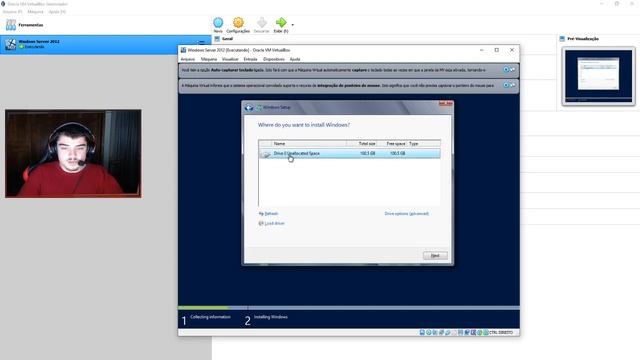Image resolution: width=640 pixels, height=360 pixels.
Task: Open Ajuda menu in the VM window
Action: [x=295, y=59]
